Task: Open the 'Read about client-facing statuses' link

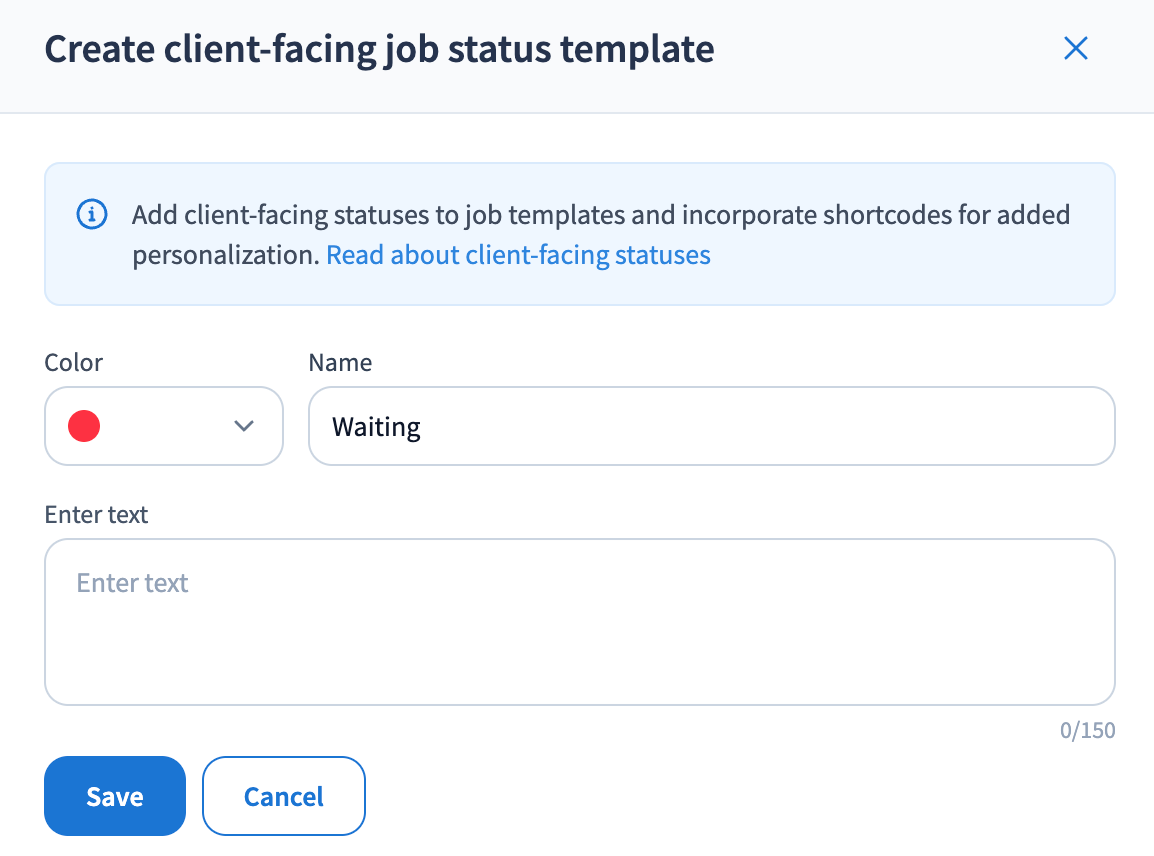Action: [518, 255]
